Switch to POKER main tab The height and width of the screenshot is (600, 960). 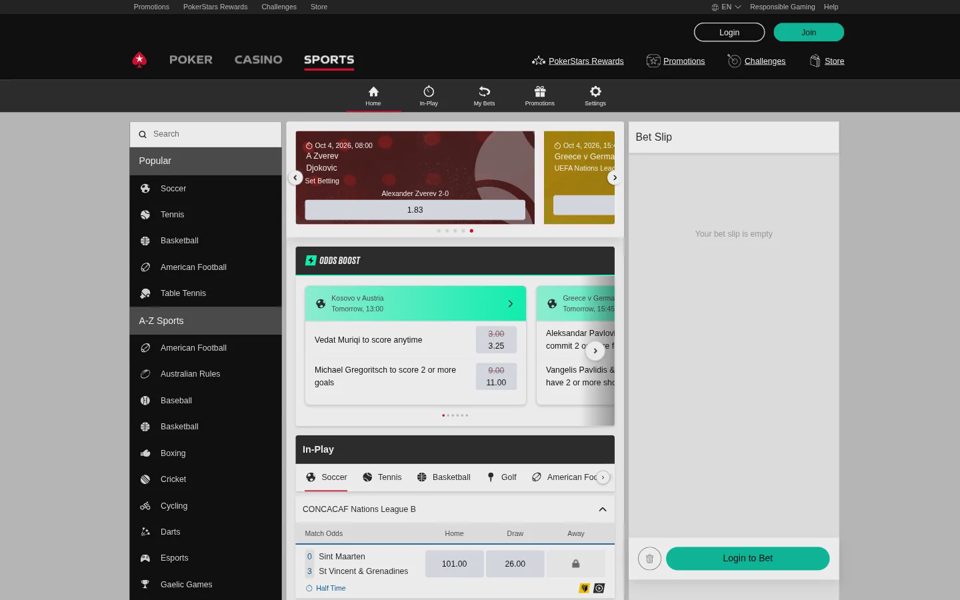191,60
